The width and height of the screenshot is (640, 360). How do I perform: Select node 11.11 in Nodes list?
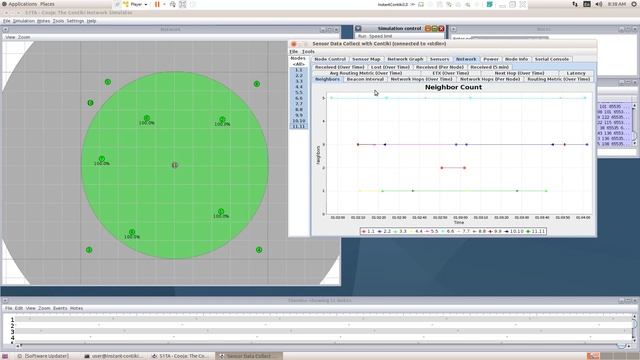coord(299,127)
